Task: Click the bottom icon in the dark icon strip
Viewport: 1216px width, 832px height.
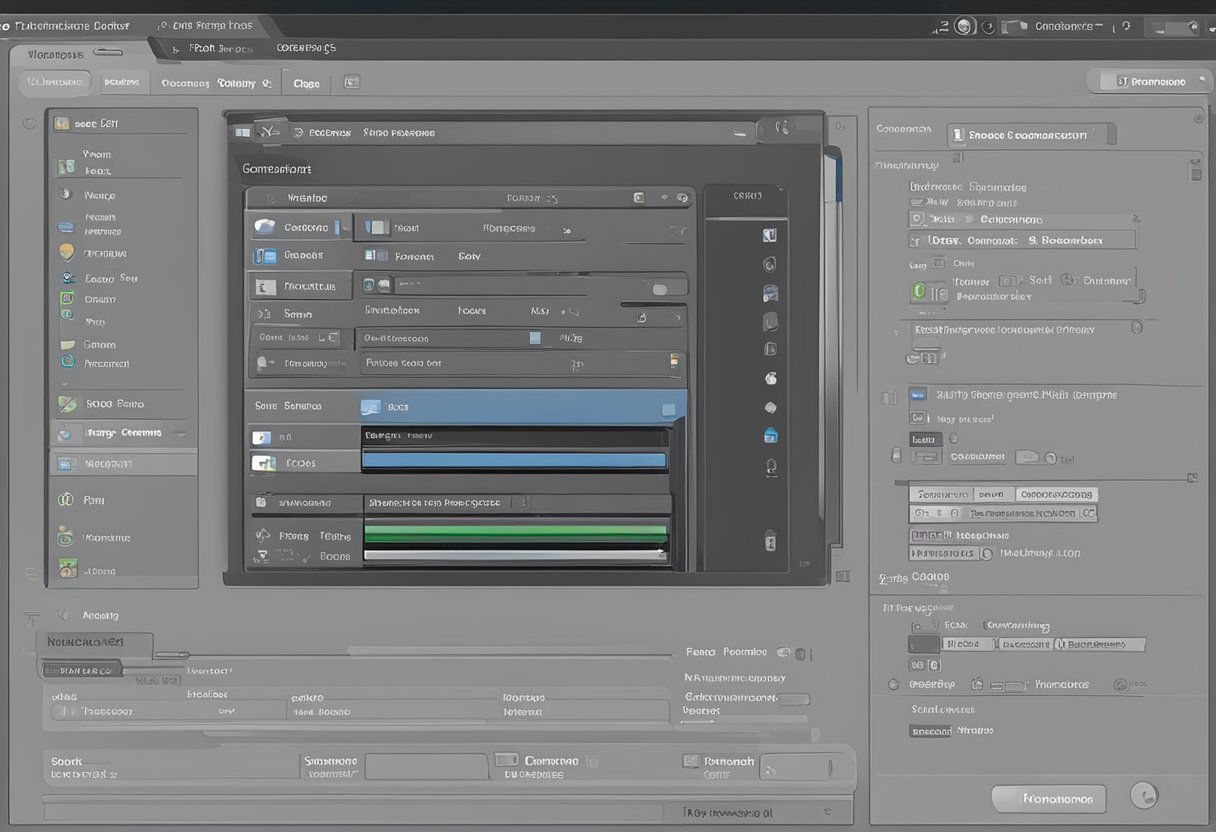Action: coord(770,541)
